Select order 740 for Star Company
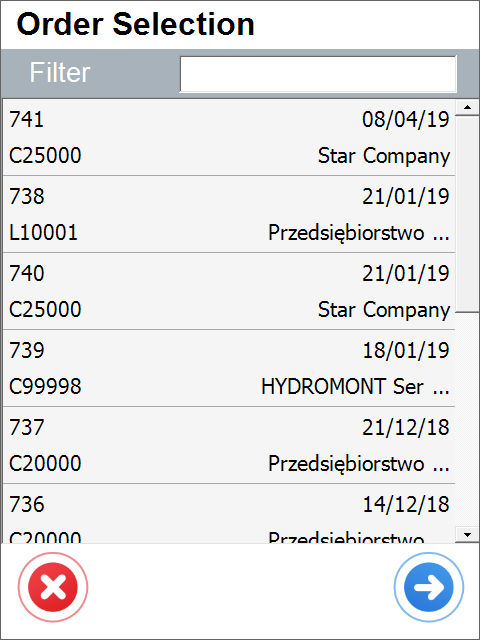 click(229, 291)
